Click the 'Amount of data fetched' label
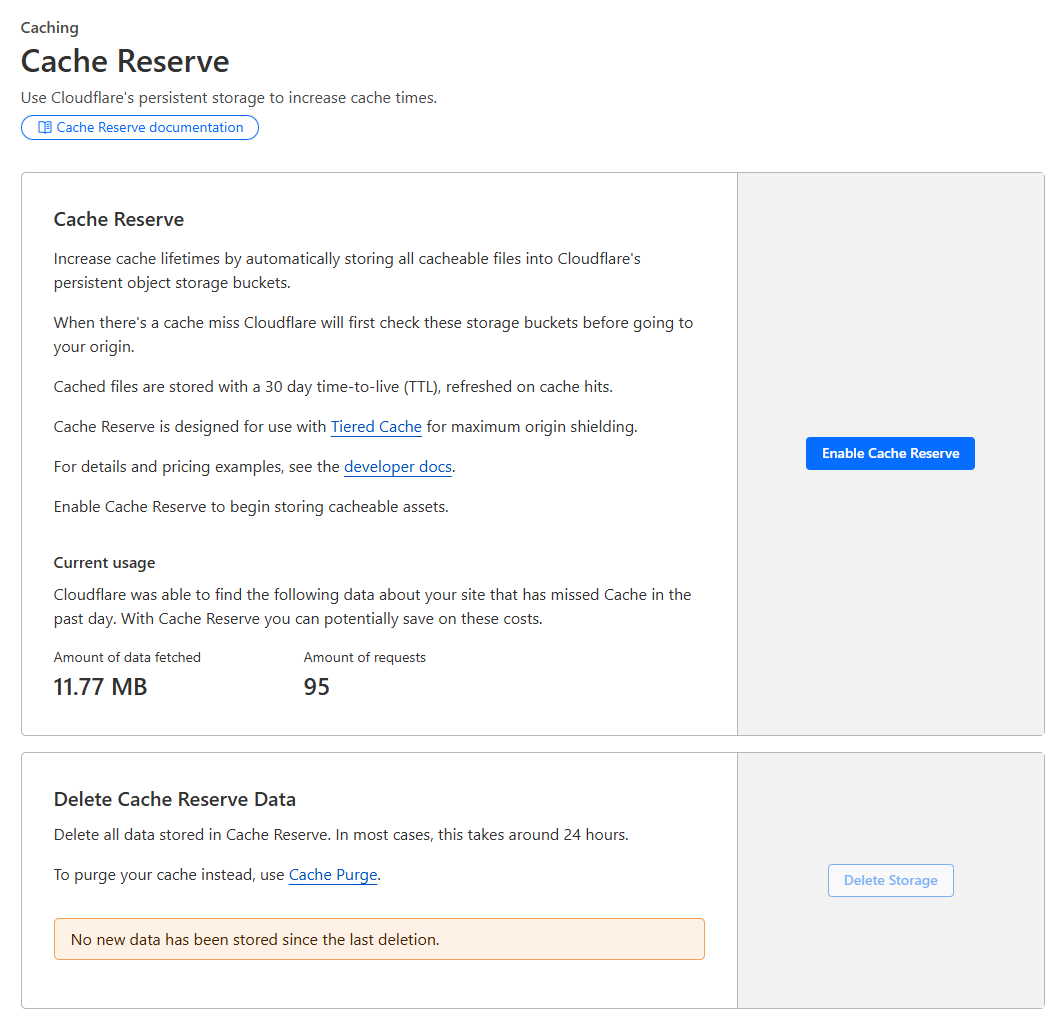 127,658
